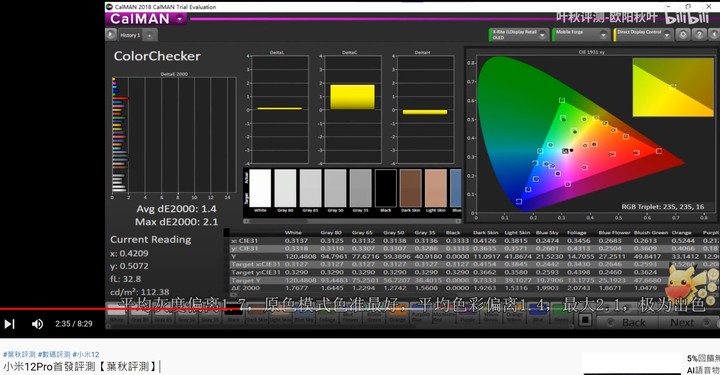Select the Black color swatch
Screen dimensions: 720x375
click(386, 188)
